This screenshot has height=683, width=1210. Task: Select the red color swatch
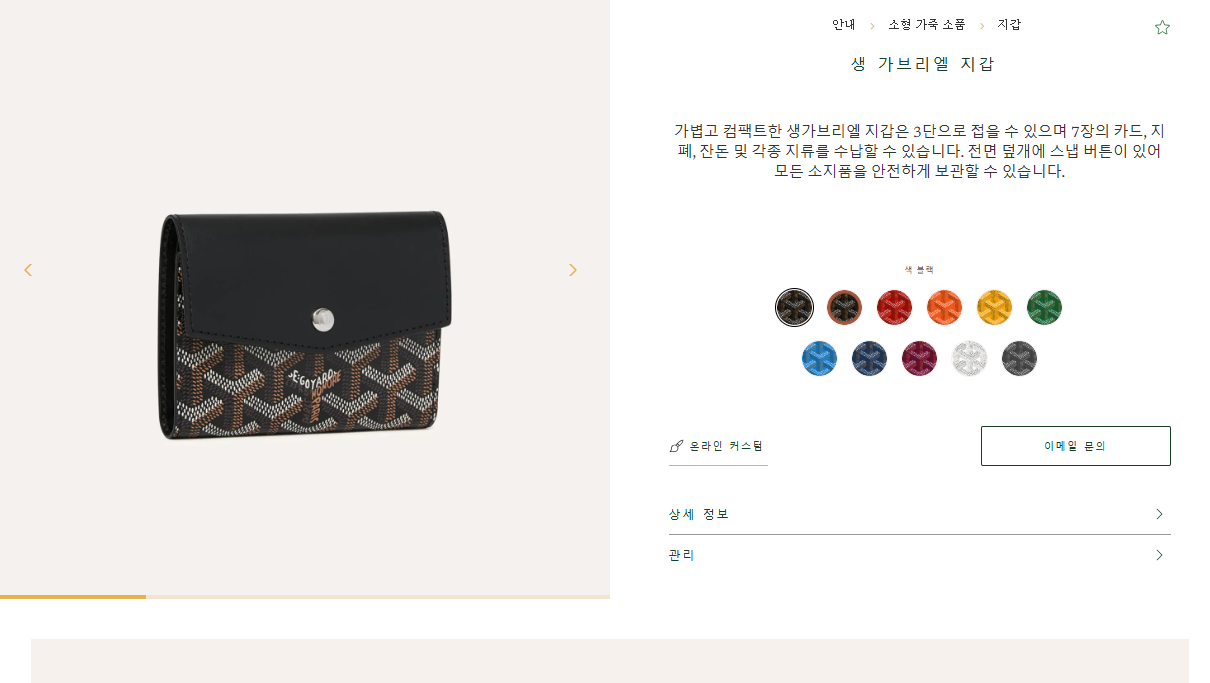pyautogui.click(x=894, y=307)
